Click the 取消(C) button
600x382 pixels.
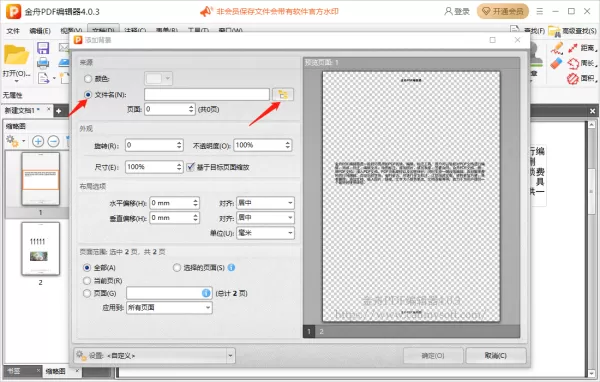coord(496,356)
